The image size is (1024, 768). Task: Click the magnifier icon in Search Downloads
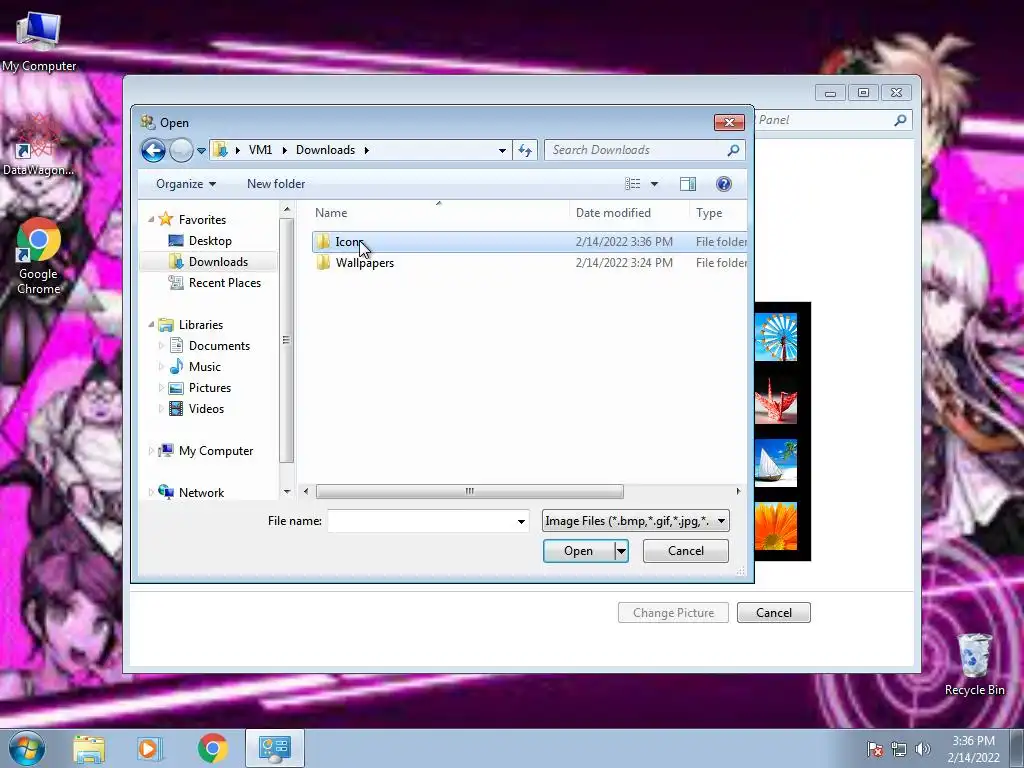pos(733,150)
